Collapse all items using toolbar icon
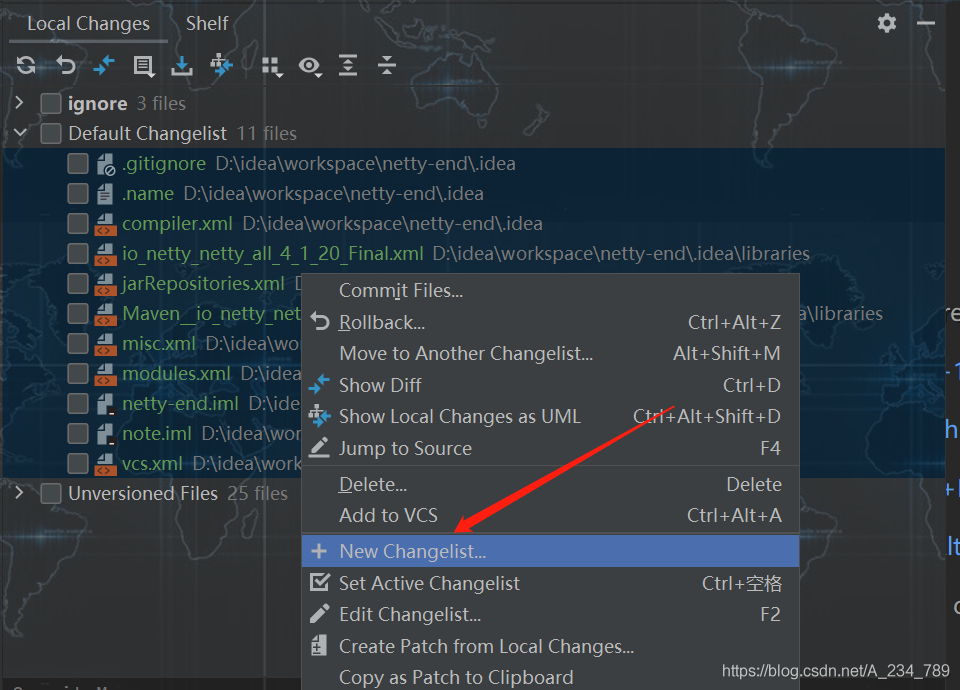Image resolution: width=960 pixels, height=690 pixels. (x=387, y=66)
